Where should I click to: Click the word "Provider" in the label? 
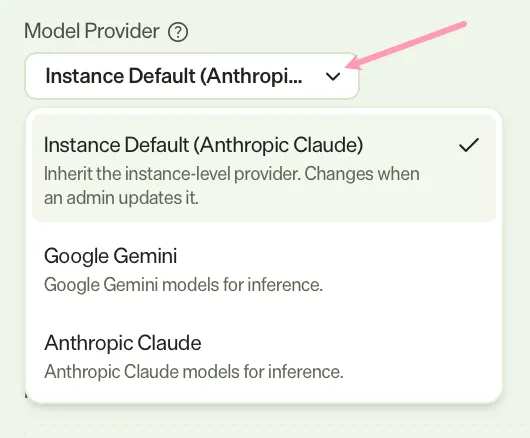point(122,31)
